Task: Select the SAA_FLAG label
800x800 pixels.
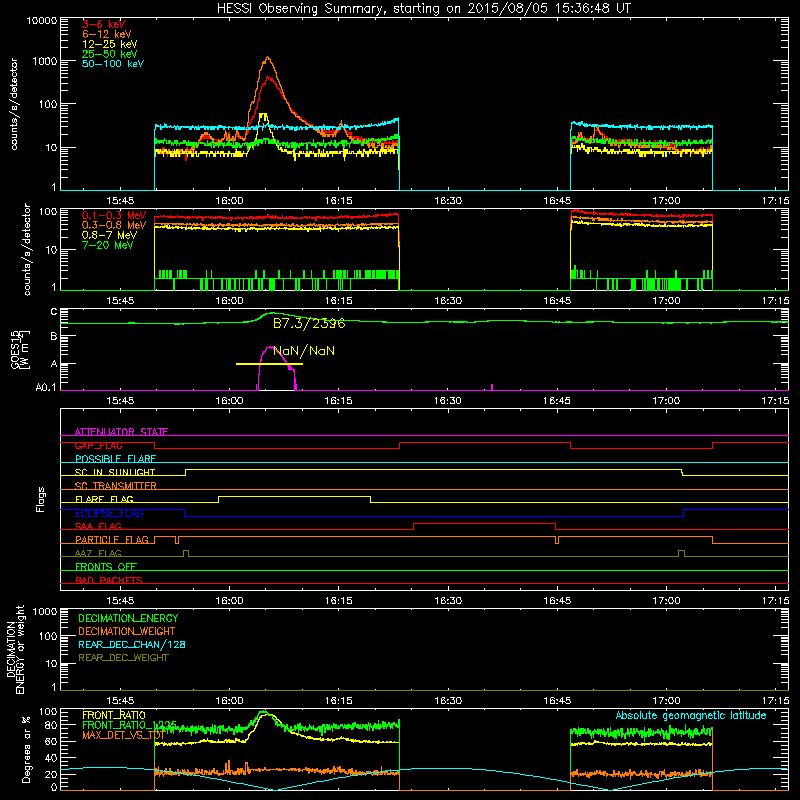Action: 98,526
